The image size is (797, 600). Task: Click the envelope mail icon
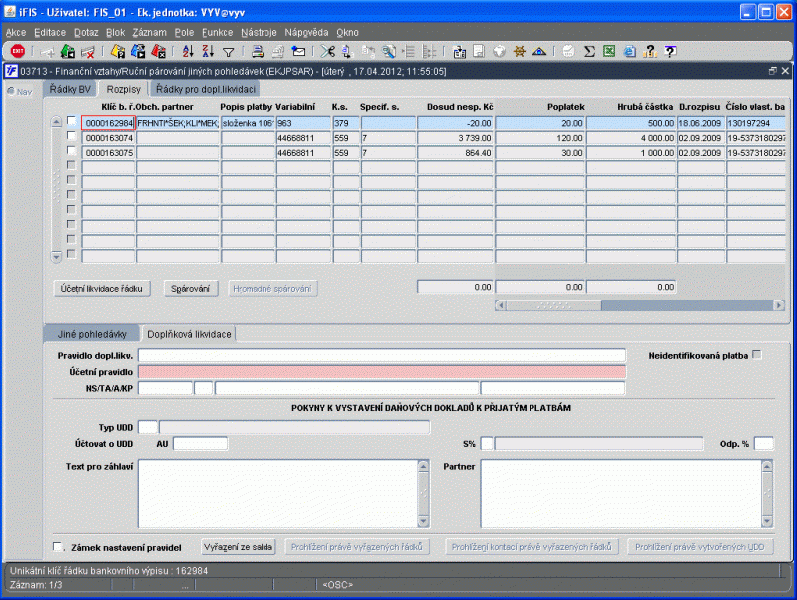click(298, 51)
